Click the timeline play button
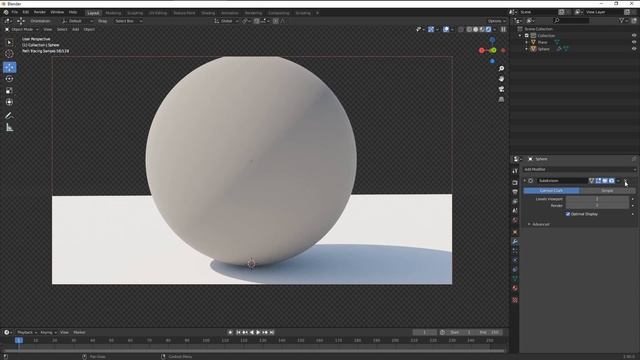Screen dimensions: 640x360 pyautogui.click(x=258, y=332)
